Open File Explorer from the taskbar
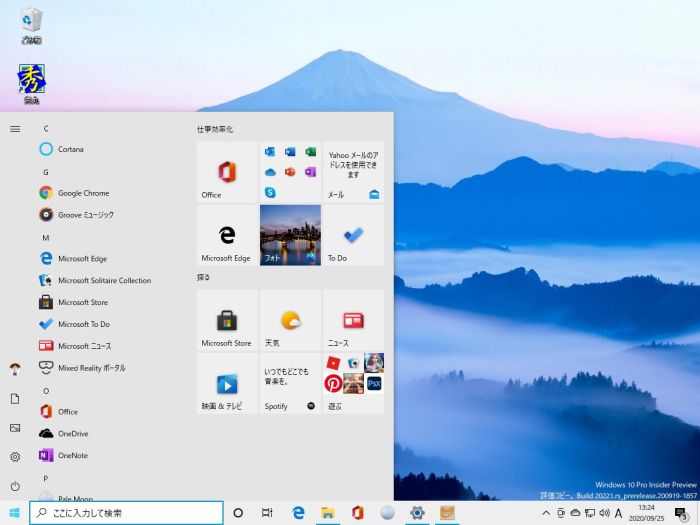700x525 pixels. click(327, 513)
